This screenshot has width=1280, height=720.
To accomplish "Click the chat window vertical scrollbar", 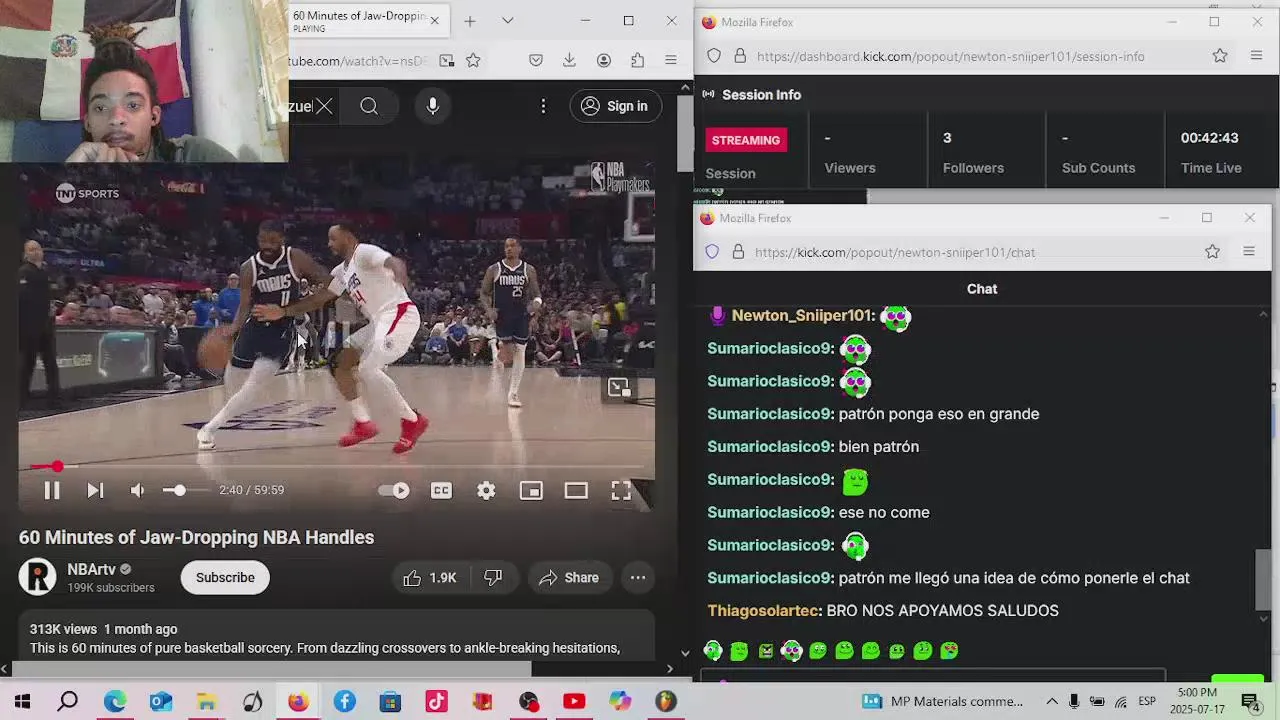I will pyautogui.click(x=1263, y=579).
